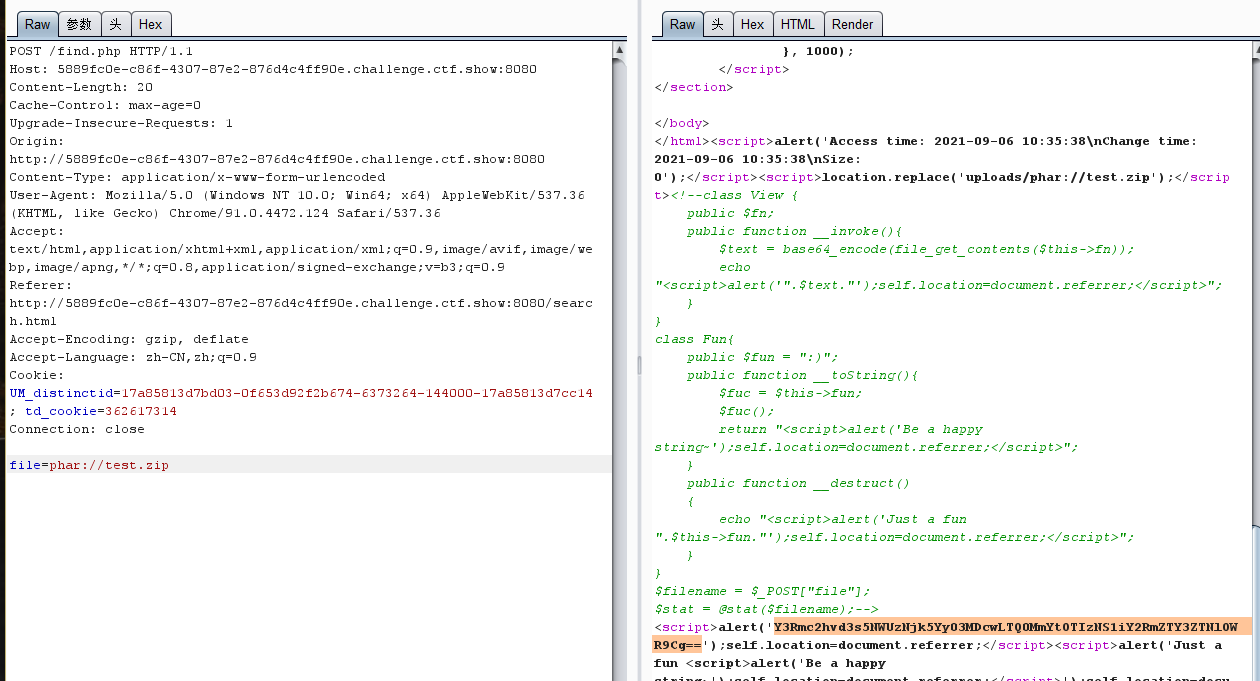Click '$filename = $_POST["file"];' line
This screenshot has width=1260, height=681.
763,591
